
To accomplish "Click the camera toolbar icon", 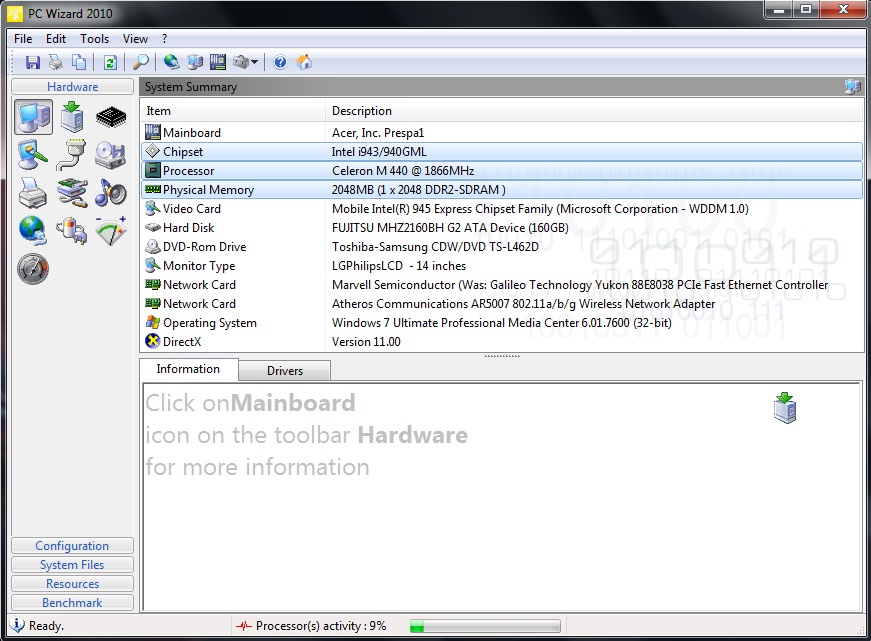I will 241,62.
